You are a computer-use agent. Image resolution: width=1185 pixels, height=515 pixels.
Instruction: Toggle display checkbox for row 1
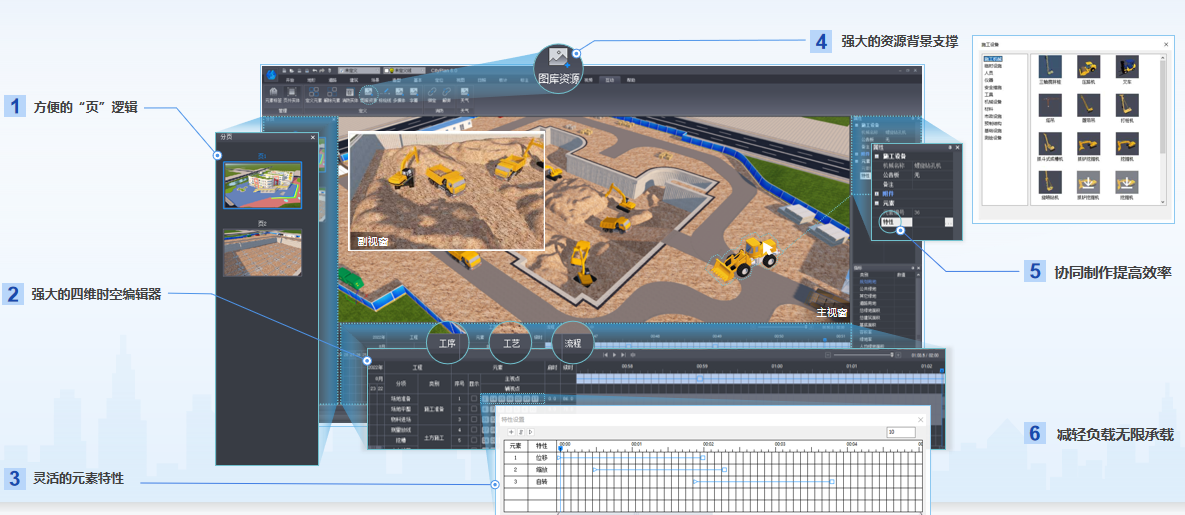pyautogui.click(x=474, y=399)
